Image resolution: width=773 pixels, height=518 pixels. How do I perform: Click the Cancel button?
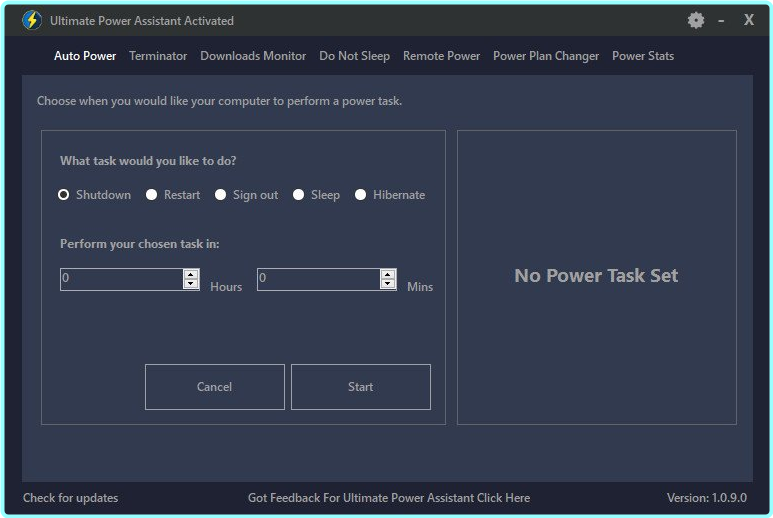point(214,387)
